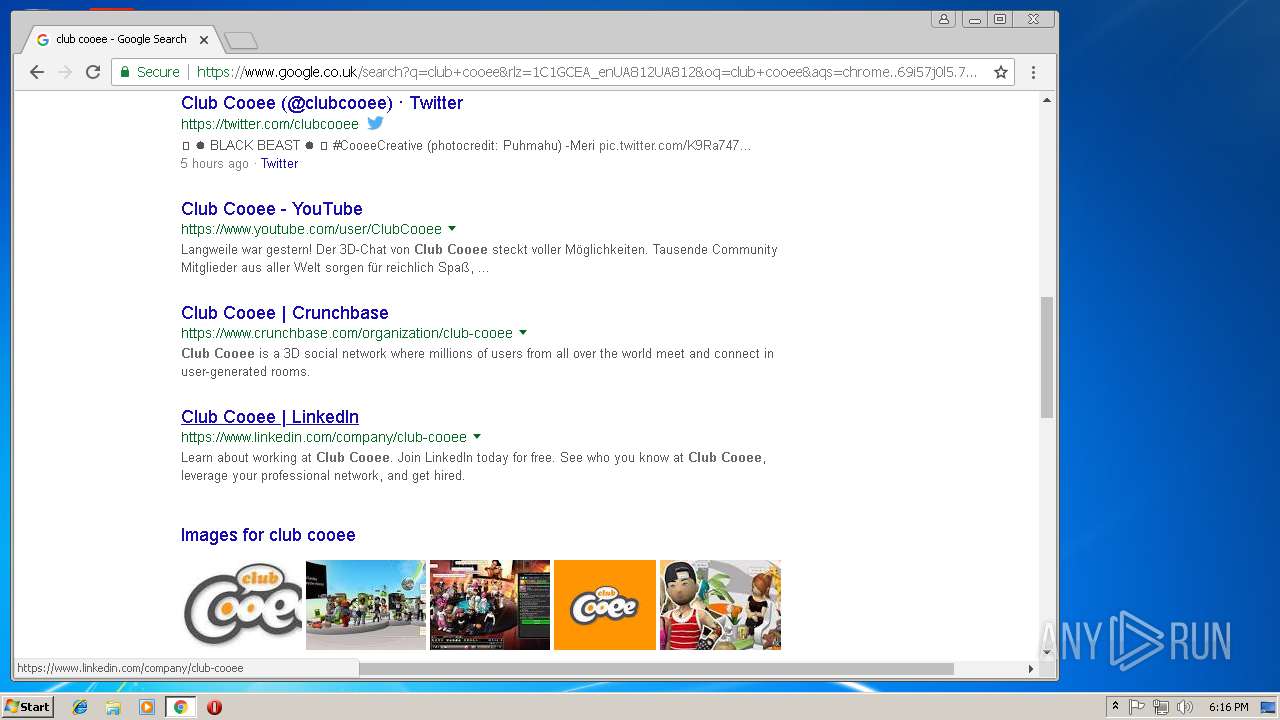Click the scroll up arrow of page
This screenshot has width=1280, height=720.
1047,100
